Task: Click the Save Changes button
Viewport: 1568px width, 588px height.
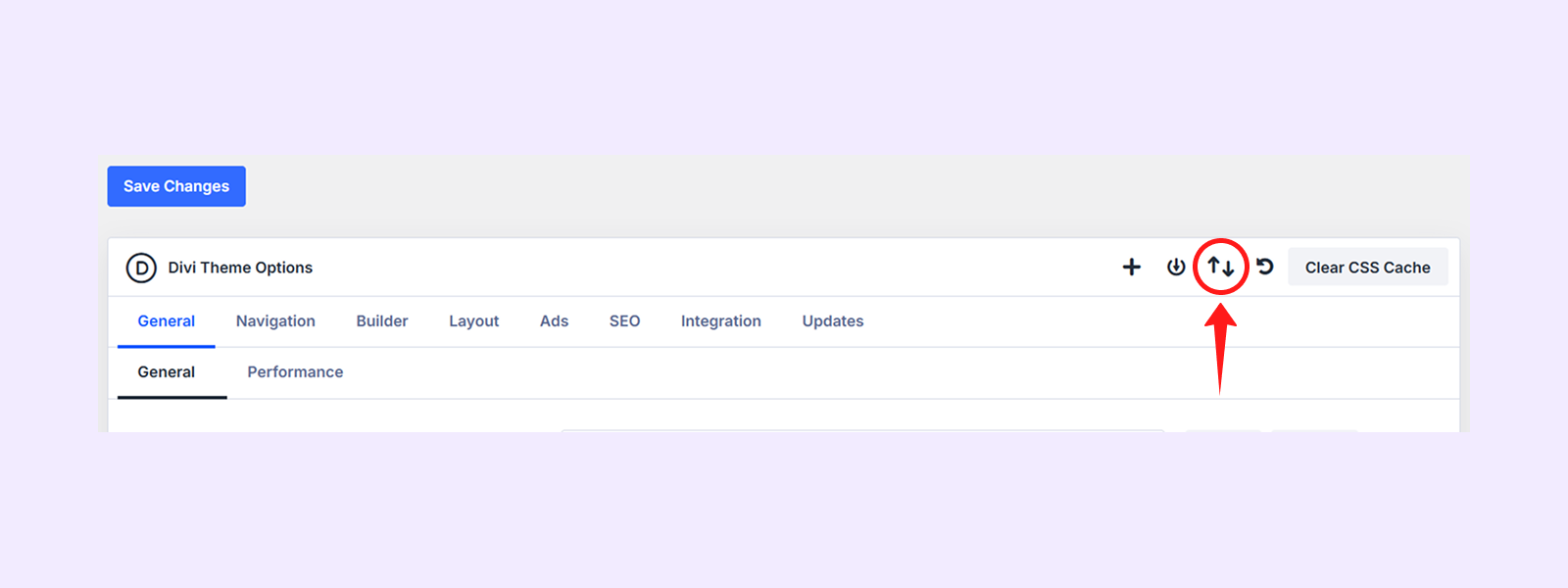Action: click(x=176, y=186)
